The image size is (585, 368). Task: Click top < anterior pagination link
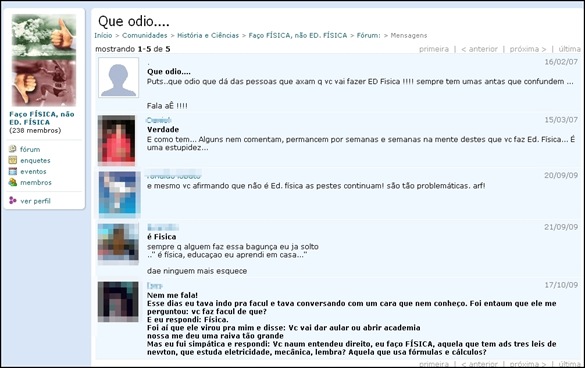pos(479,49)
